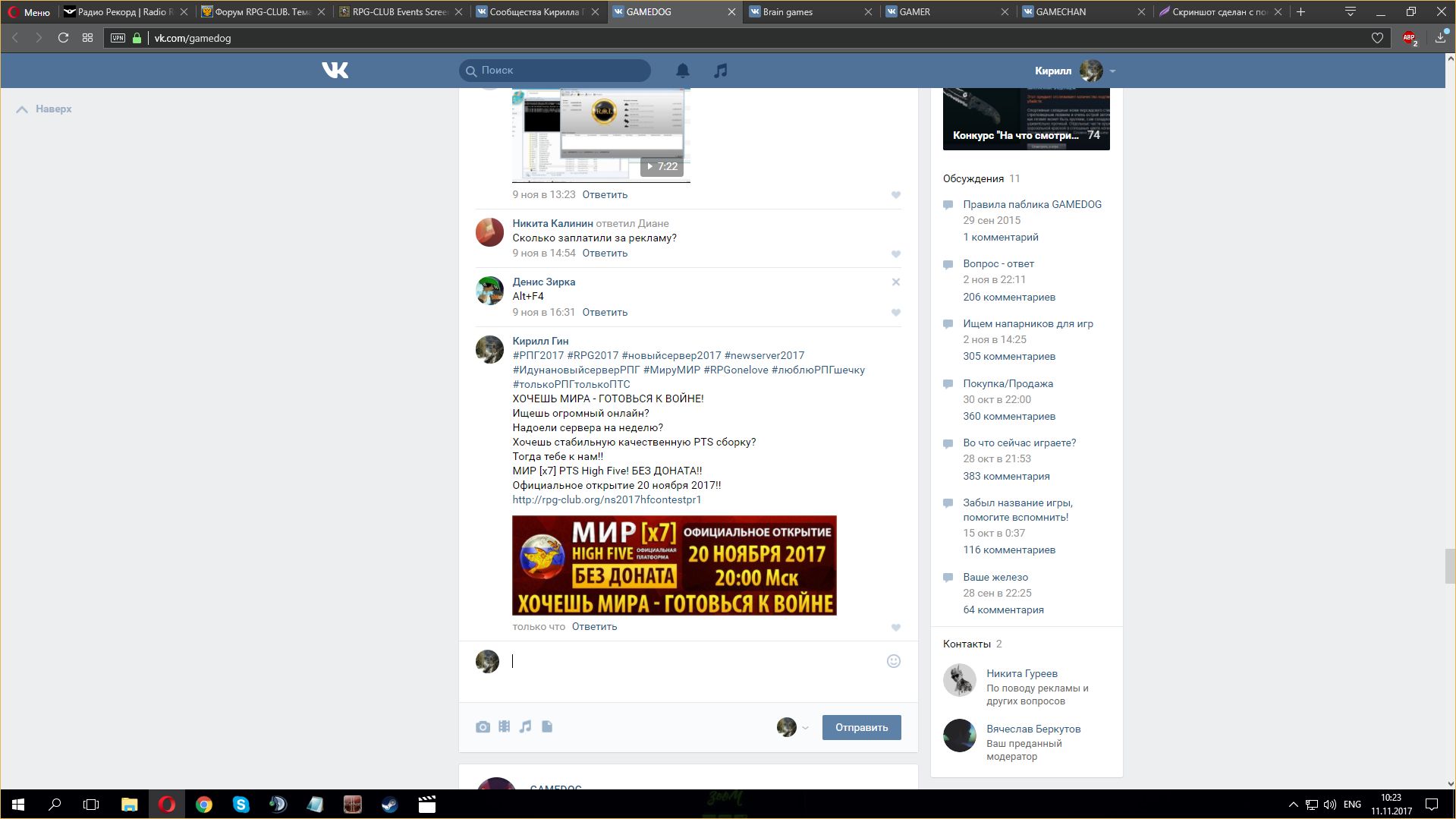This screenshot has width=1456, height=819.
Task: Attach a photo using the camera icon
Action: (483, 727)
